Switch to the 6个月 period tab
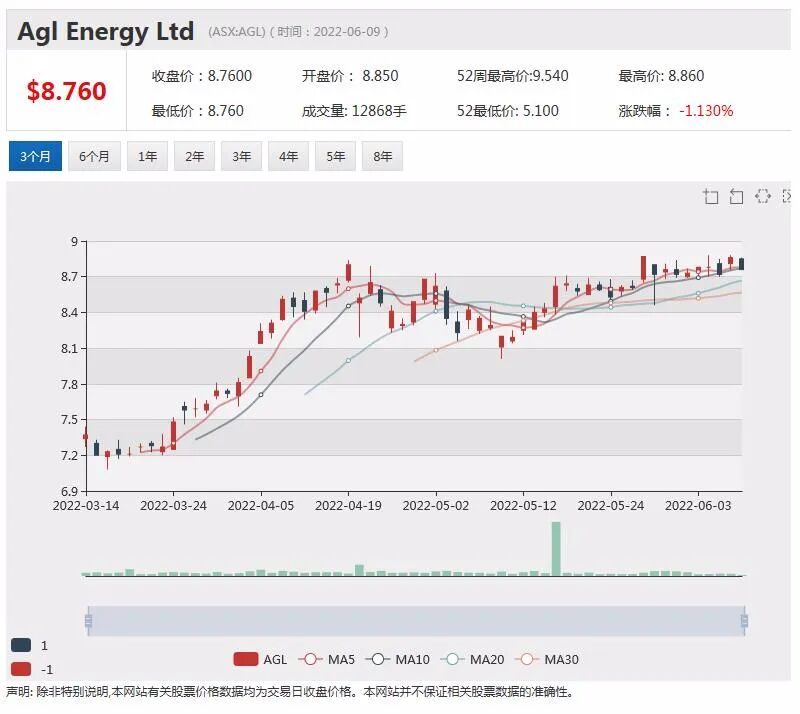Viewport: 800px width, 714px height. (x=94, y=156)
